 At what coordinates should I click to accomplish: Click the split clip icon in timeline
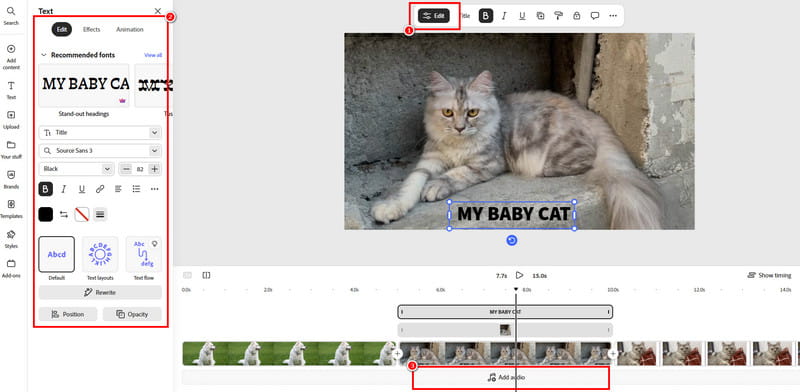click(206, 276)
